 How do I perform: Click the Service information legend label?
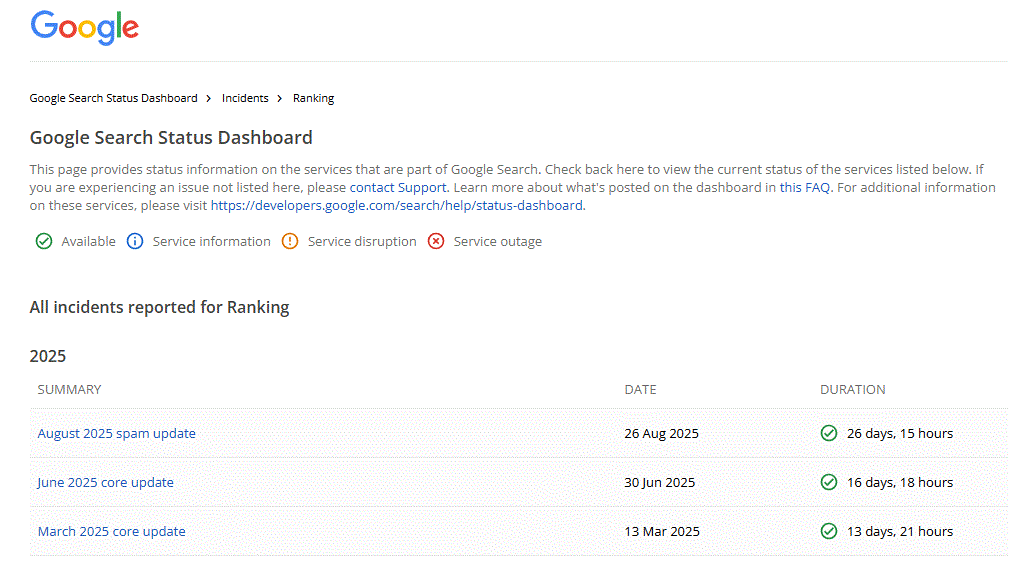[211, 242]
